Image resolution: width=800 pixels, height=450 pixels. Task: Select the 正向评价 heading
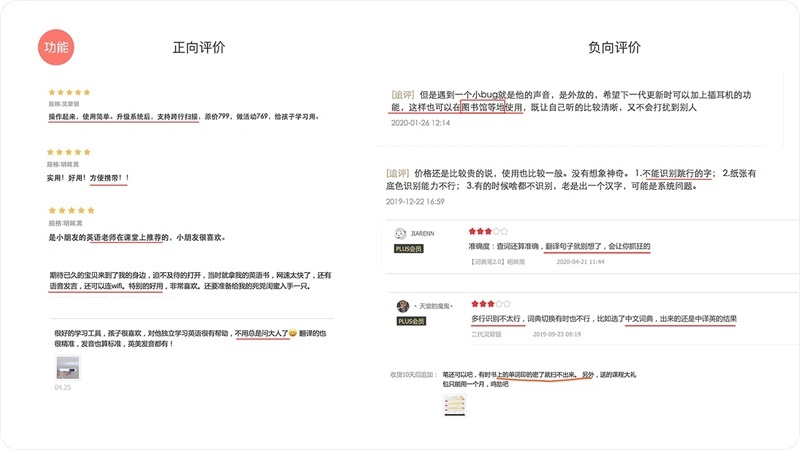tap(199, 47)
